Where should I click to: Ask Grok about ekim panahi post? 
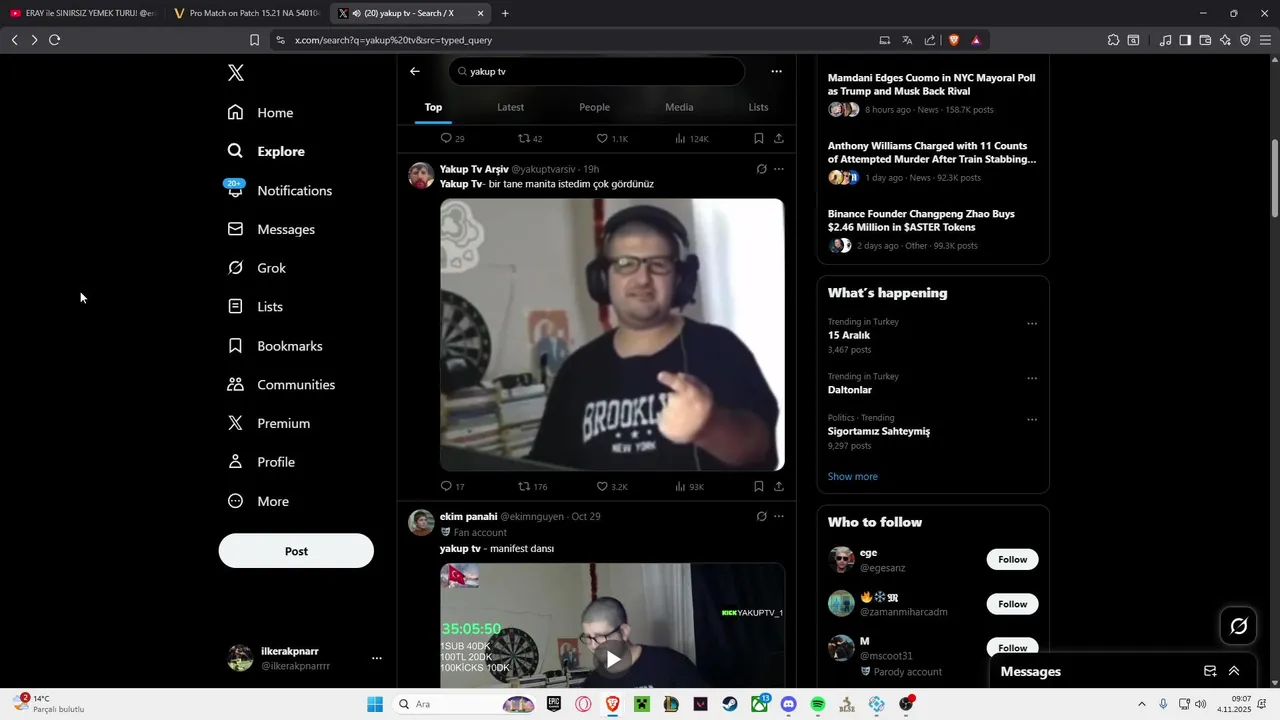pyautogui.click(x=761, y=517)
